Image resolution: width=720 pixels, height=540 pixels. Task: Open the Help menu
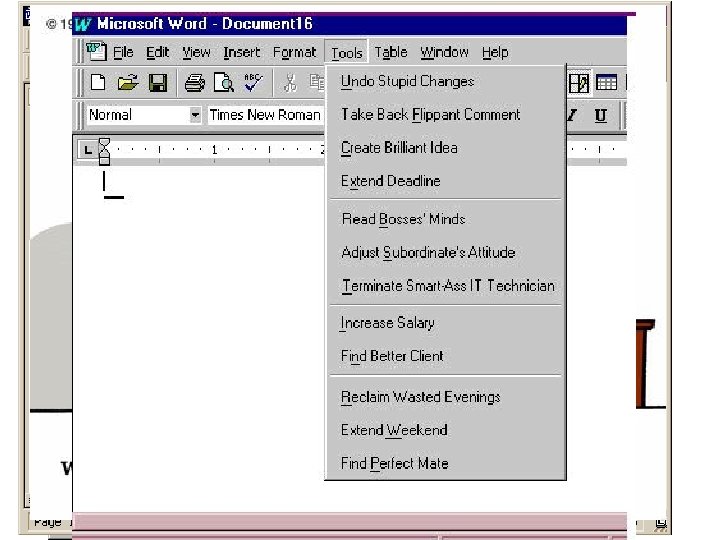[x=495, y=52]
